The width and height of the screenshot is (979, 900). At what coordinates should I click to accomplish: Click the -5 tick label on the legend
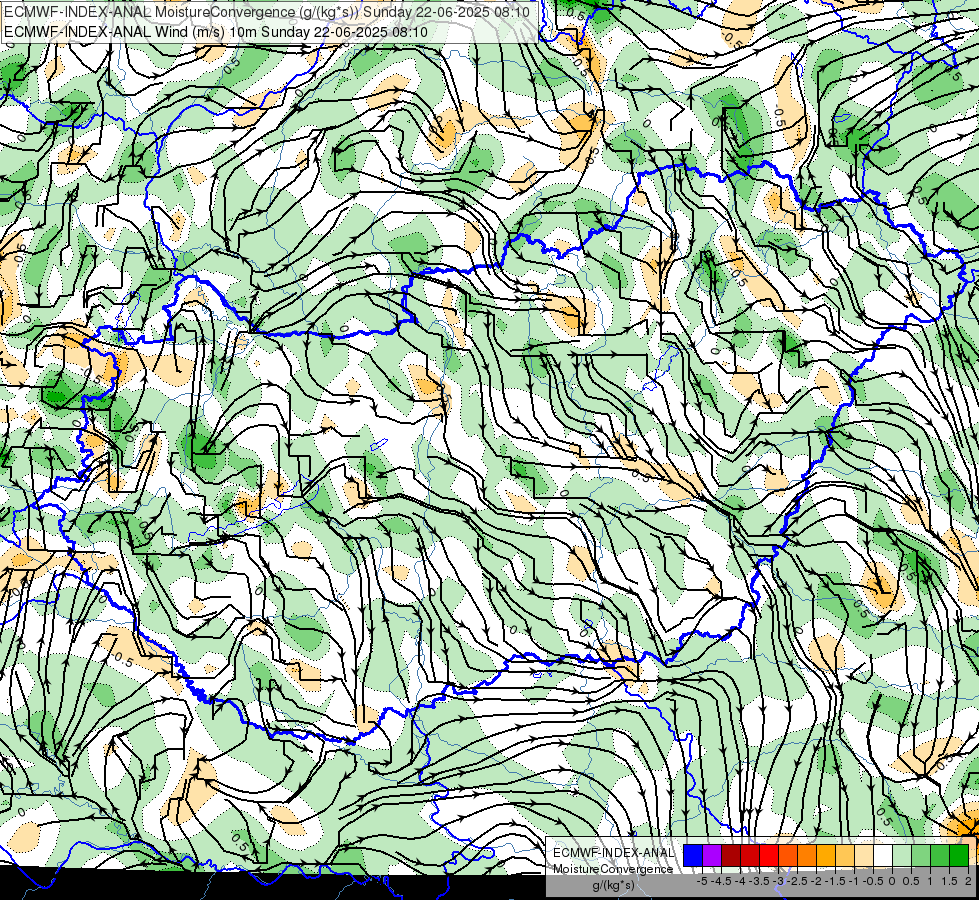(x=702, y=881)
